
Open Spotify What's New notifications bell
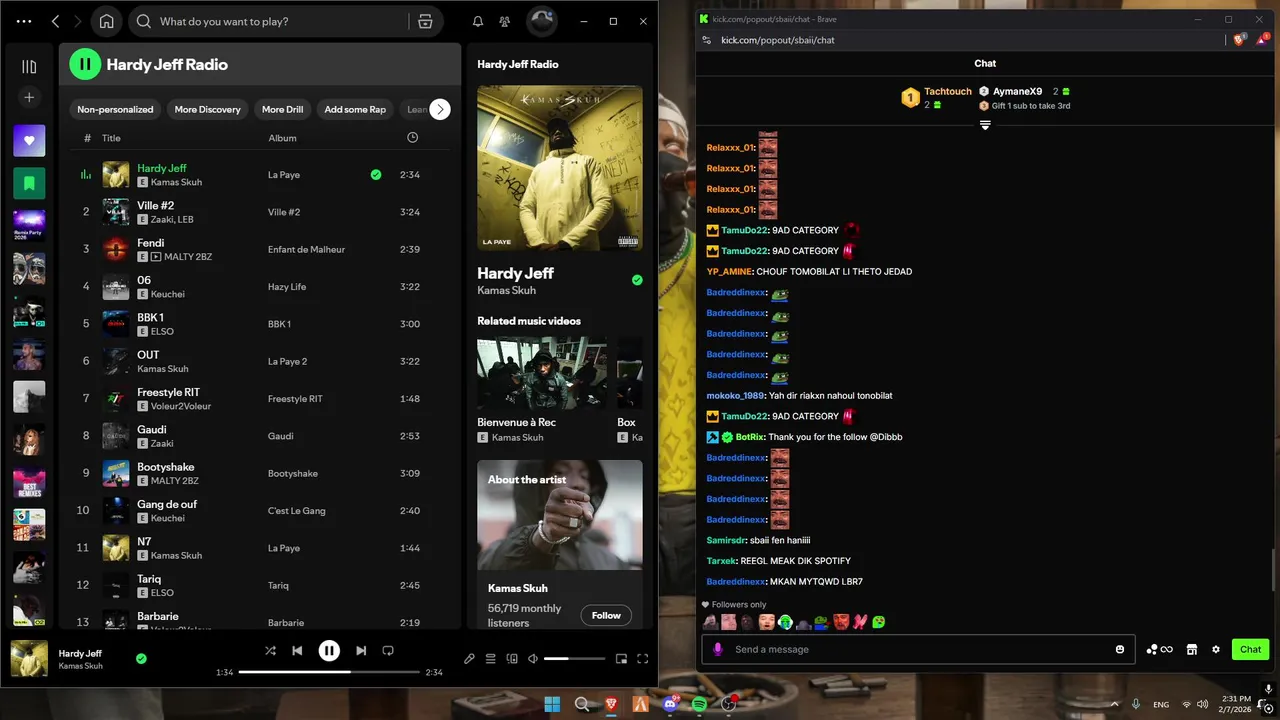[x=478, y=21]
